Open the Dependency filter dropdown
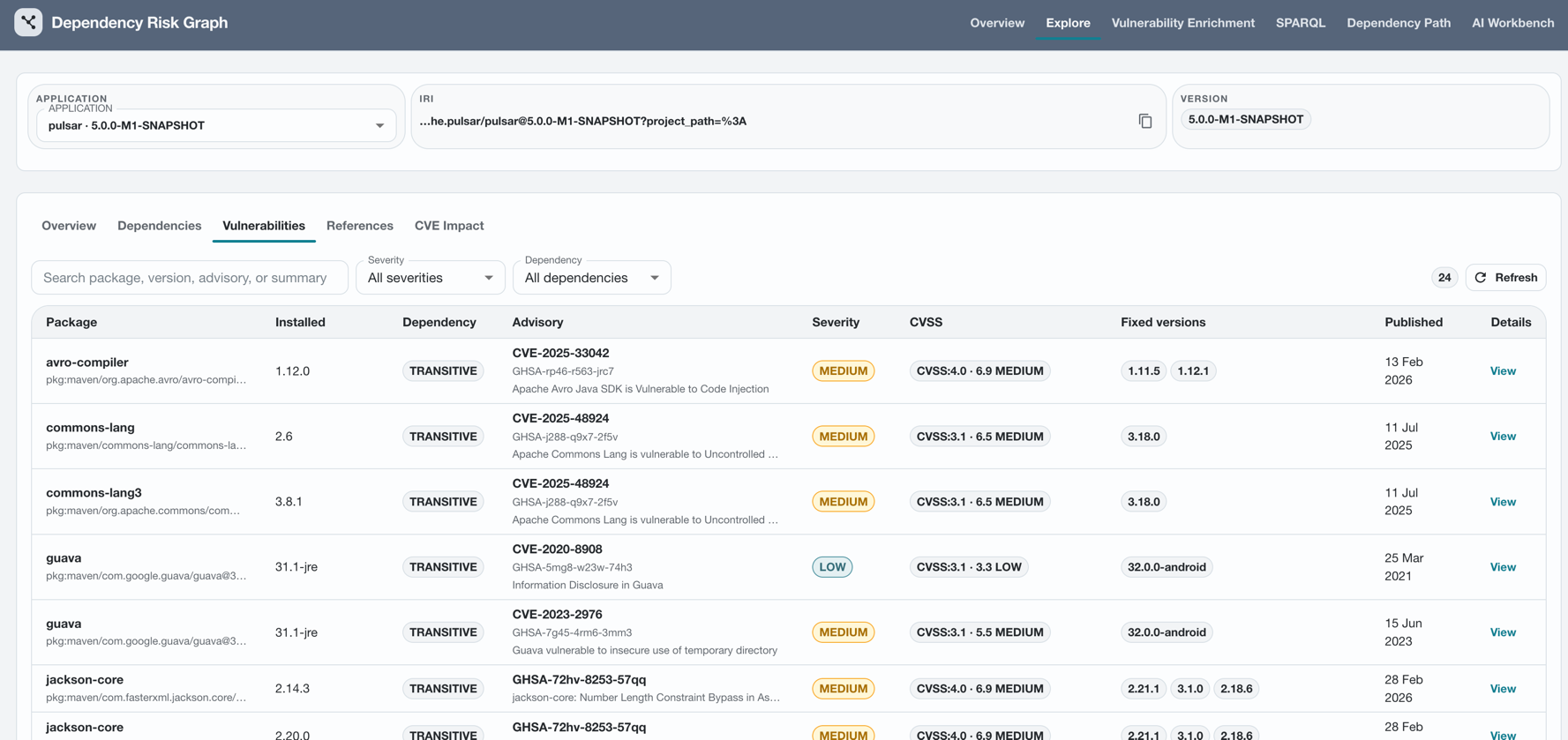Viewport: 1568px width, 740px height. coord(591,278)
